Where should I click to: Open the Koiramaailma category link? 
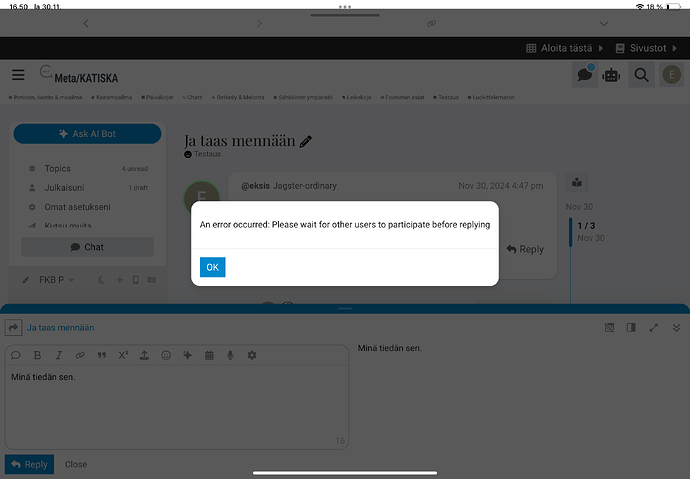(112, 97)
